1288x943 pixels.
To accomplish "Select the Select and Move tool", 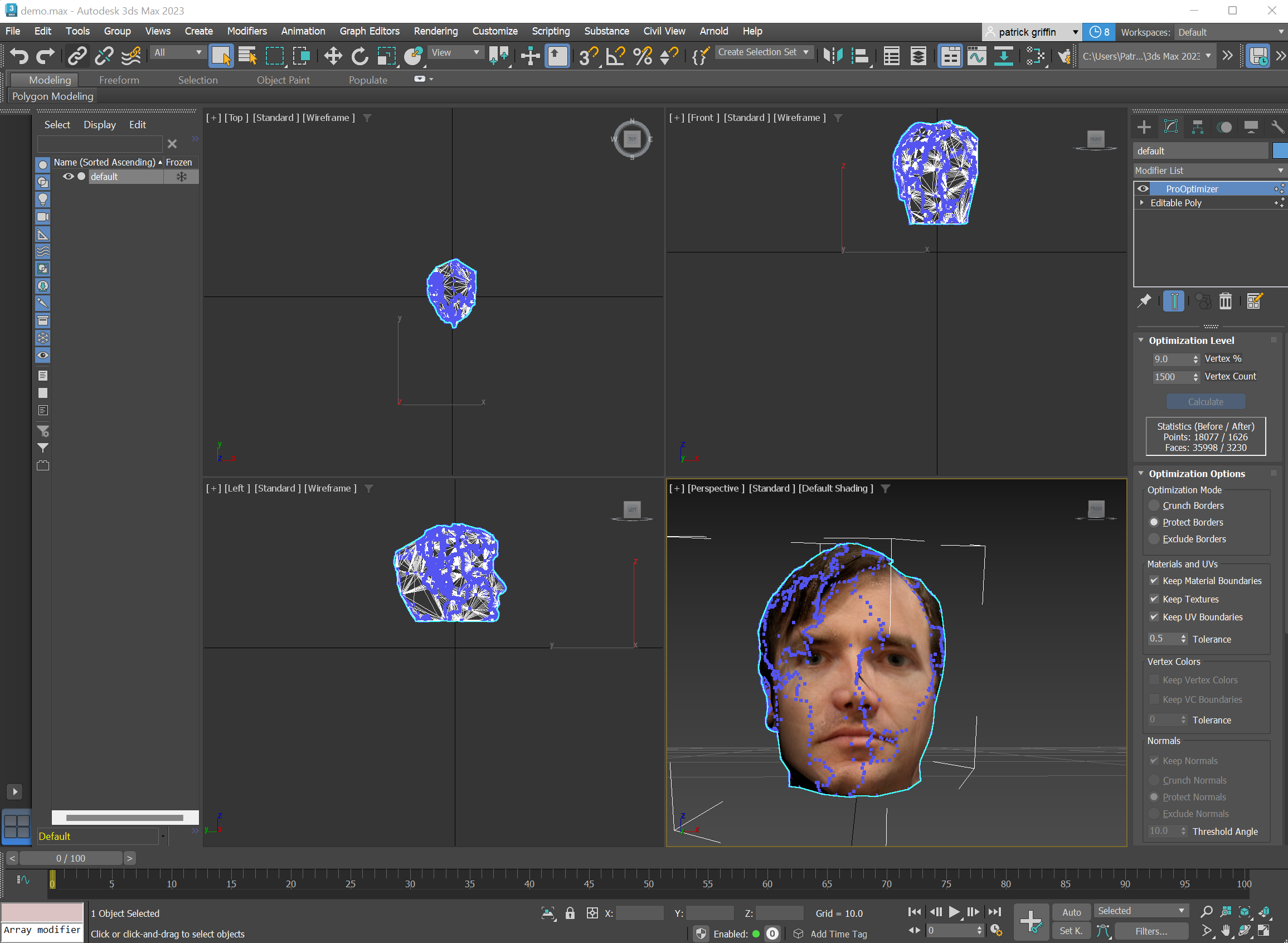I will 333,55.
